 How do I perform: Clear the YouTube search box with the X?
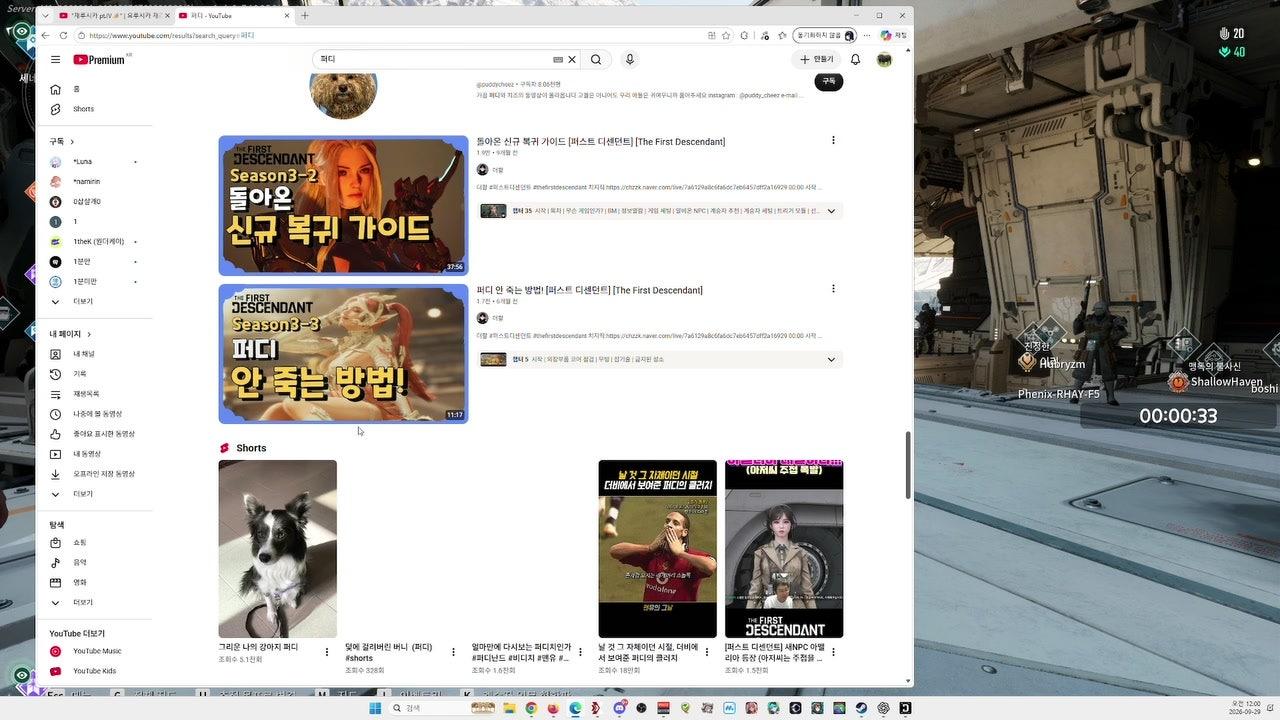(572, 60)
